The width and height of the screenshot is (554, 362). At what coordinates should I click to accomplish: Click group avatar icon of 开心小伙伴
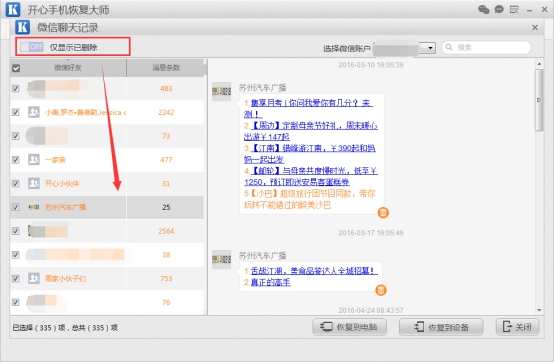pyautogui.click(x=34, y=183)
